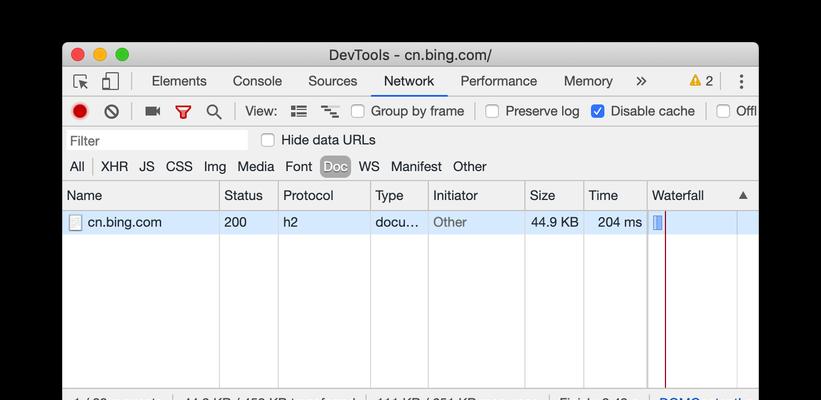The height and width of the screenshot is (400, 821).
Task: Uncheck the Disable cache checkbox
Action: tap(597, 111)
